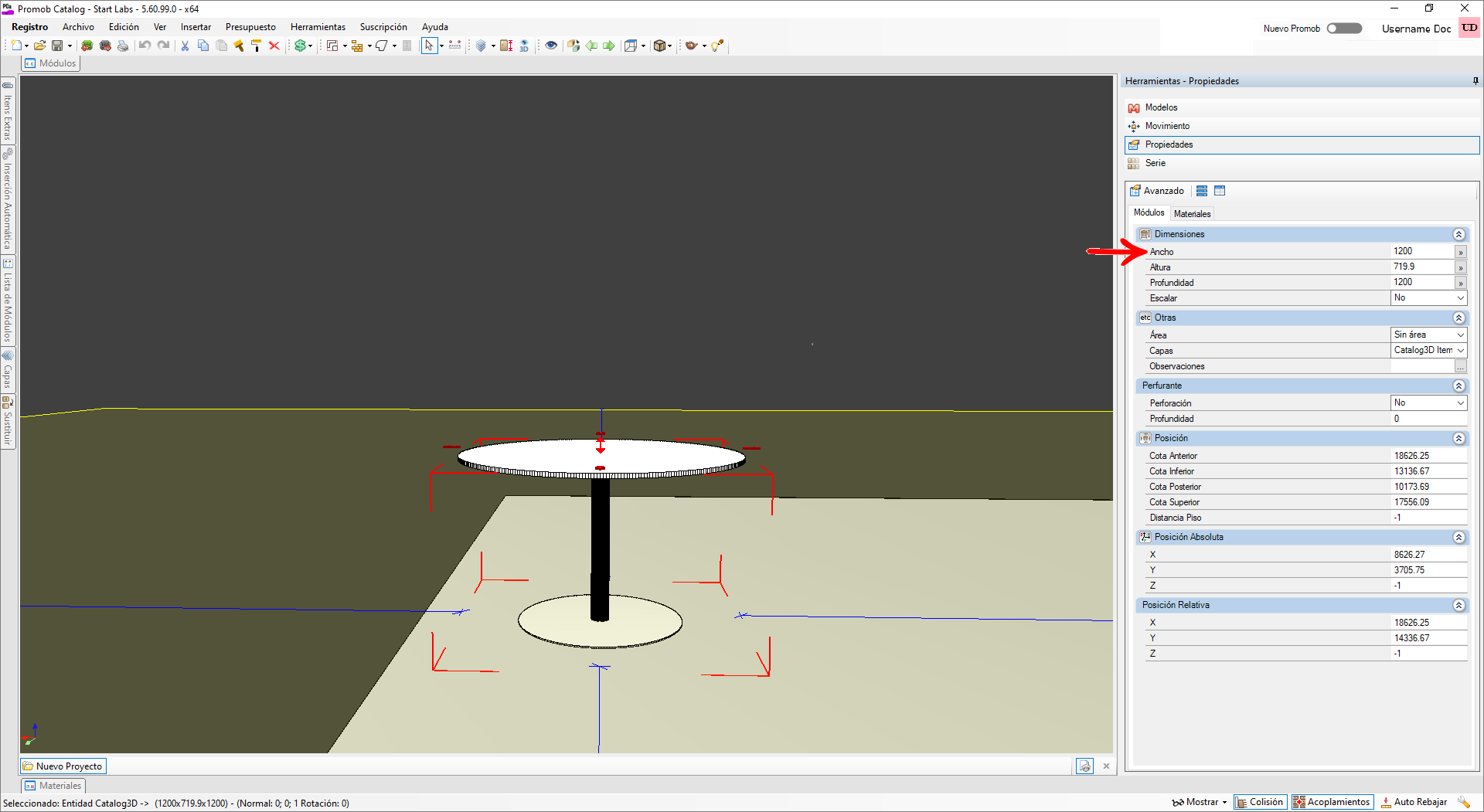Image resolution: width=1484 pixels, height=812 pixels.
Task: Click the Distancia Piso value field
Action: coord(1428,518)
